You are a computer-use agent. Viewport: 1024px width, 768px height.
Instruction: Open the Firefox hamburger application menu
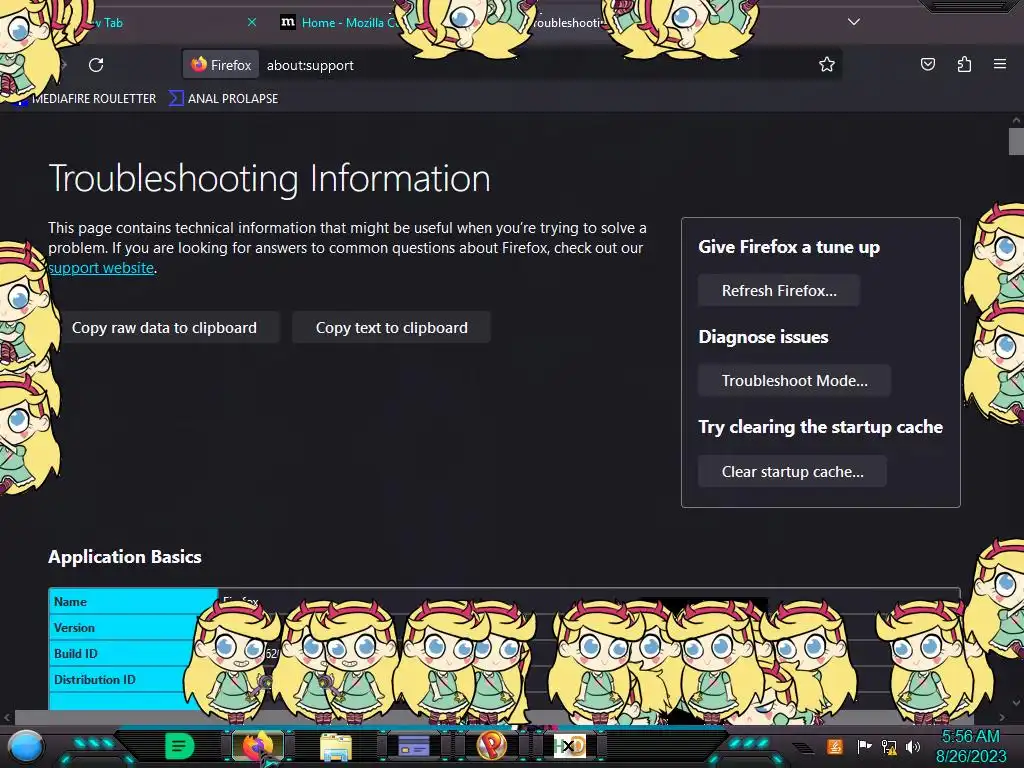pyautogui.click(x=999, y=64)
